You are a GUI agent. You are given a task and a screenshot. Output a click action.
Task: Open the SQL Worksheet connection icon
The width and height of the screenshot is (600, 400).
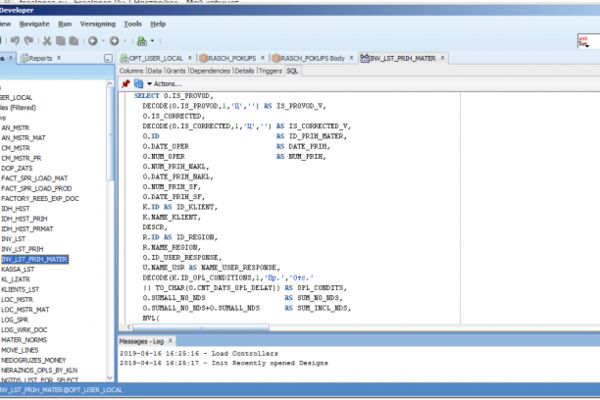142,41
